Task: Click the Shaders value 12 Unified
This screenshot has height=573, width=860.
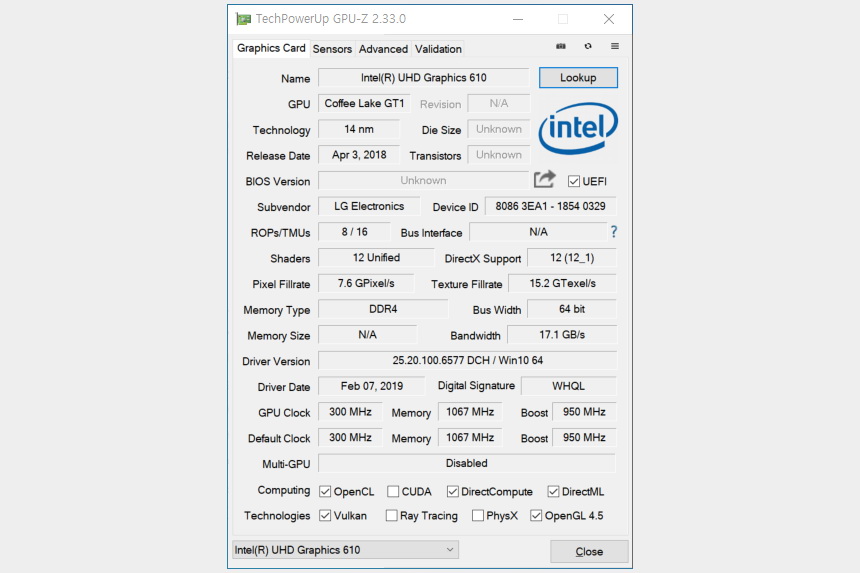Action: point(376,258)
